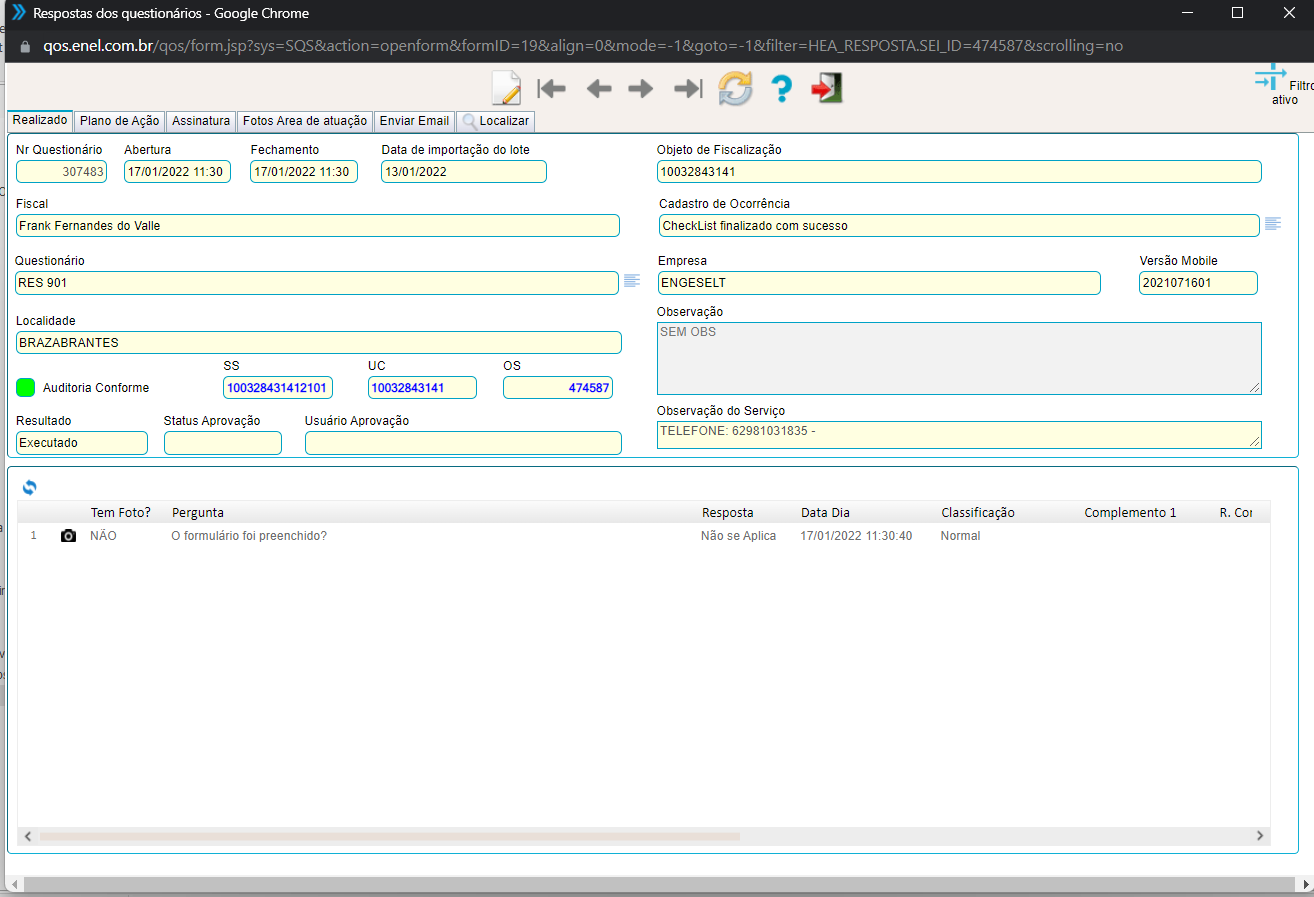Go to first record arrow

[551, 88]
